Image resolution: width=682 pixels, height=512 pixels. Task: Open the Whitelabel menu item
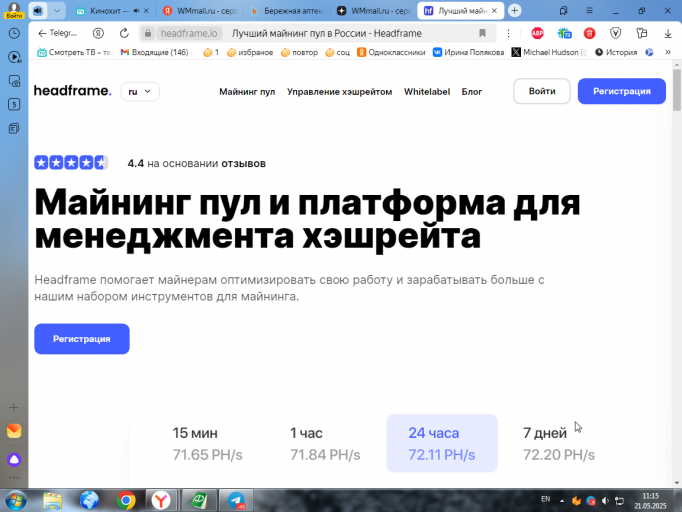point(427,92)
